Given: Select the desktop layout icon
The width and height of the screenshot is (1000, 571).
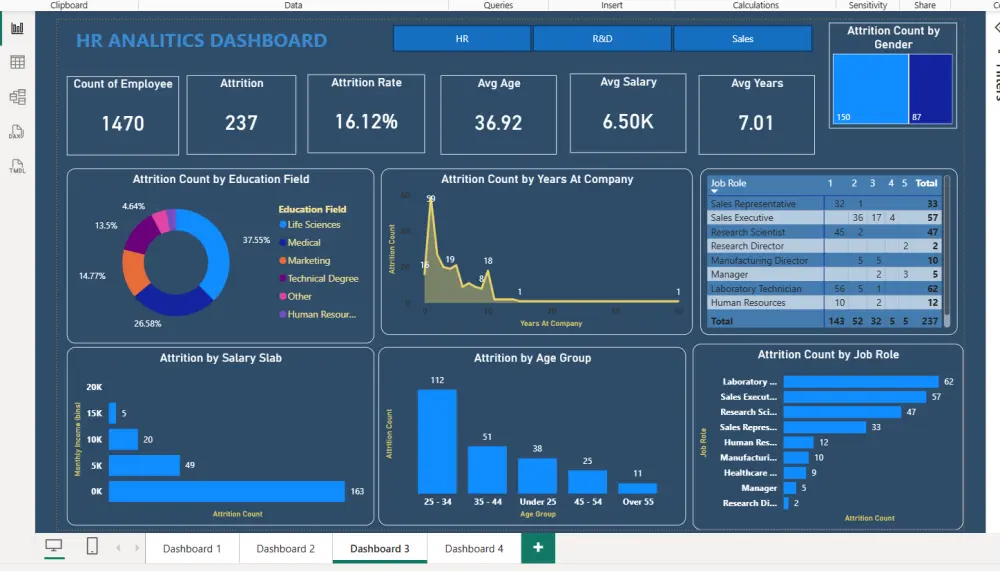Looking at the screenshot, I should (x=54, y=546).
